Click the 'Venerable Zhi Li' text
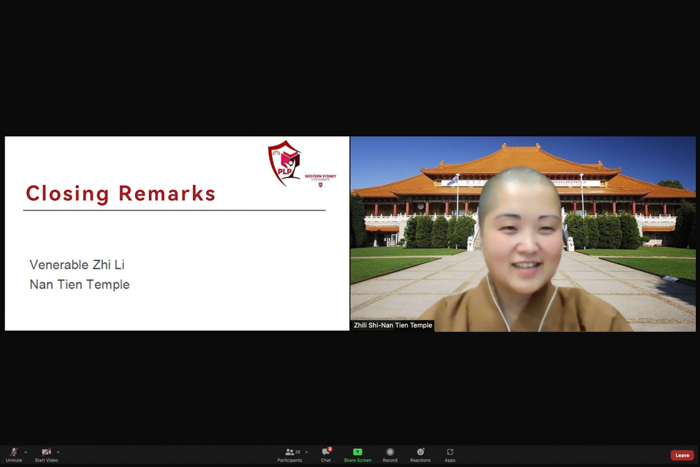This screenshot has width=700, height=467. 77,265
